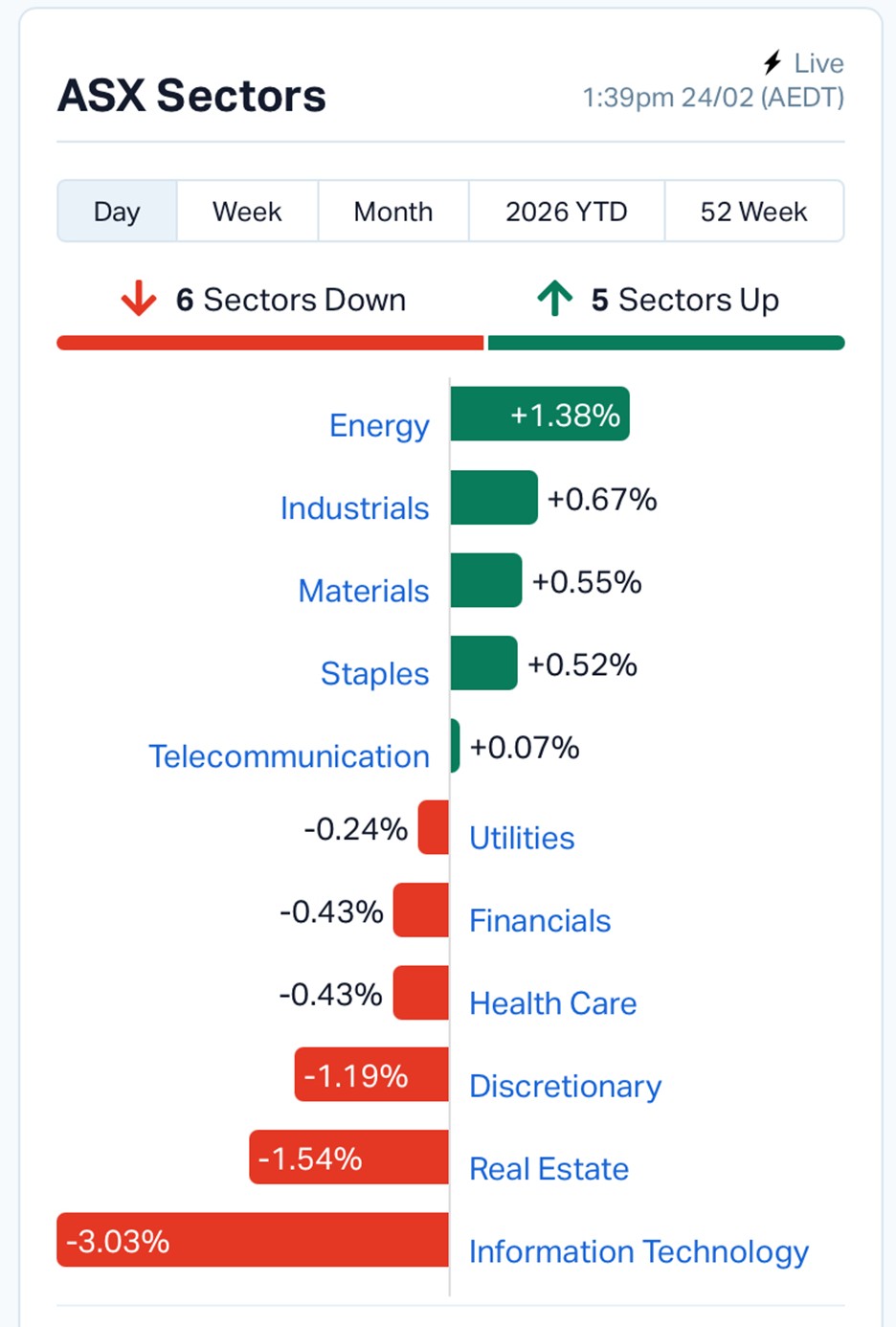Click the Health Care sector link
Image resolution: width=896 pixels, height=1327 pixels.
click(552, 1003)
